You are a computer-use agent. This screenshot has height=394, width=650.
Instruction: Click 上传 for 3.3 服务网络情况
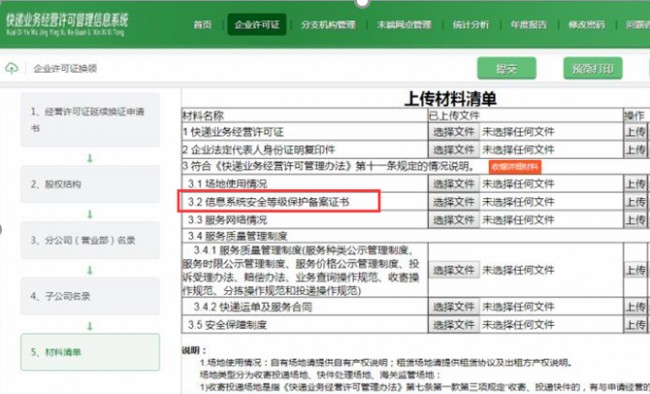coord(636,220)
